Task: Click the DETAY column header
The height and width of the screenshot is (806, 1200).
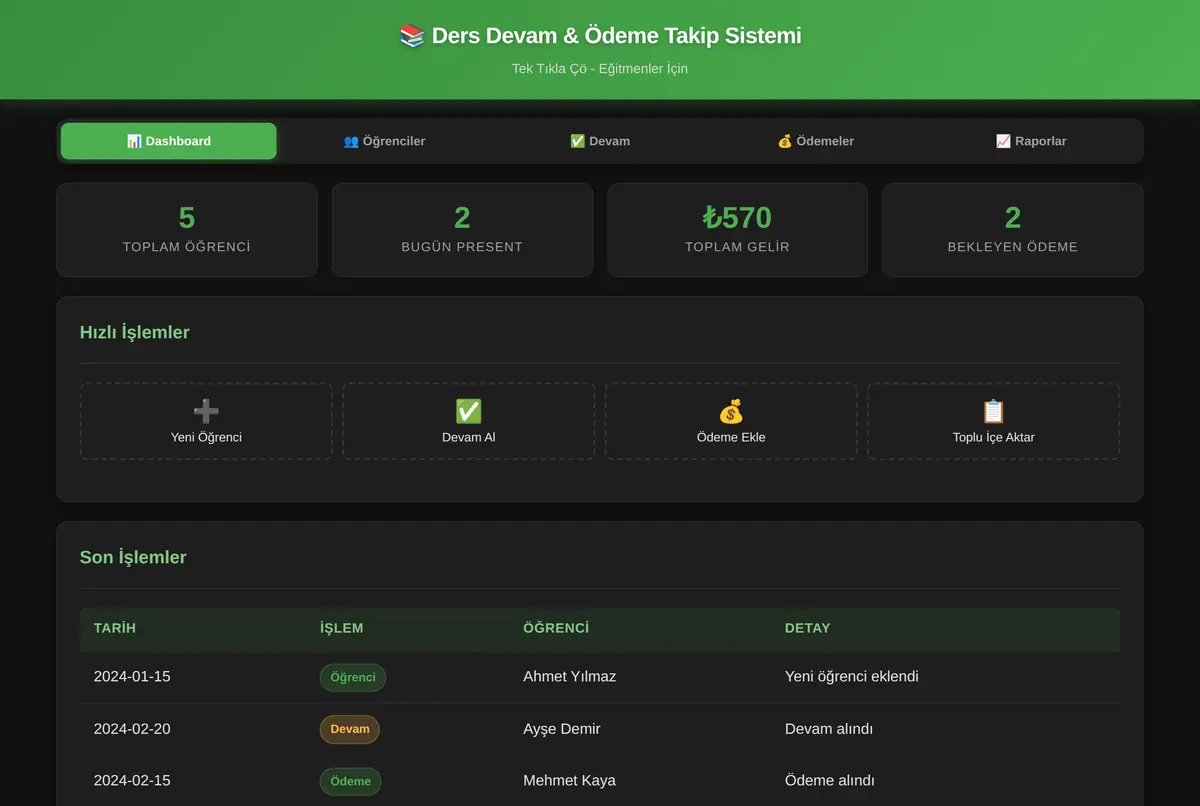Action: [808, 628]
